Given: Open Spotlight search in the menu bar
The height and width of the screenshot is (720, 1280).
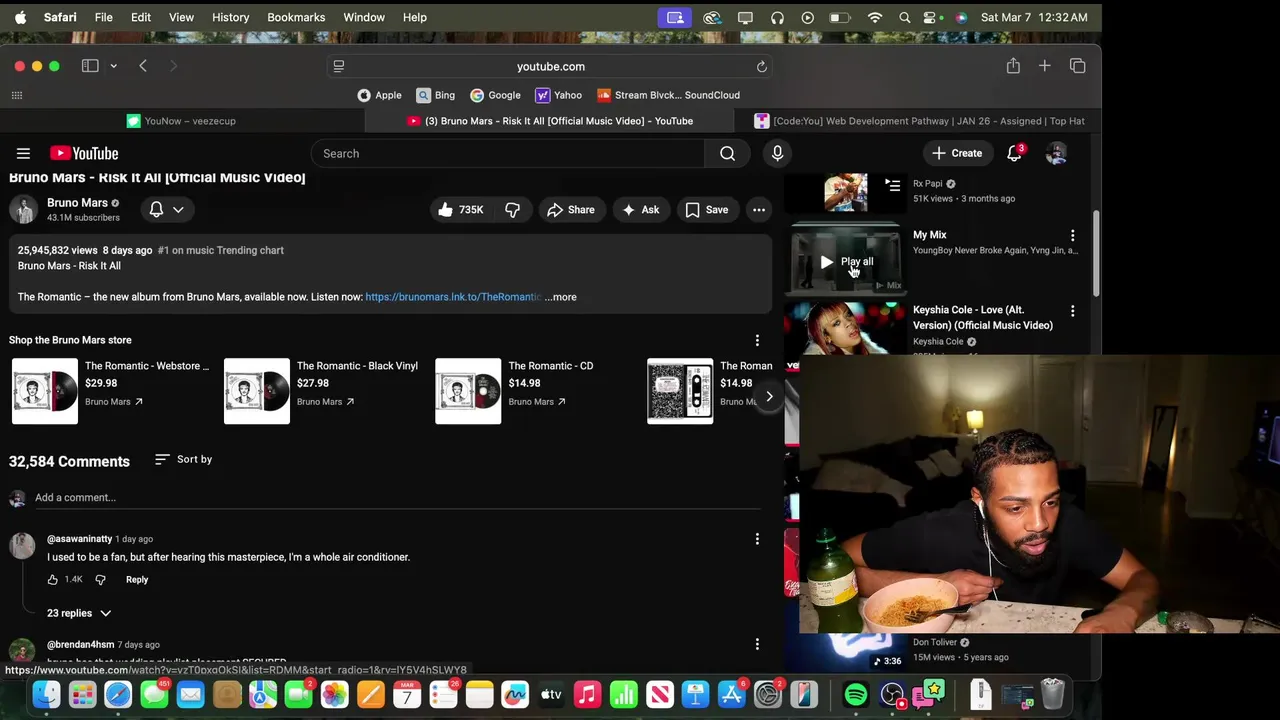Looking at the screenshot, I should click(905, 17).
